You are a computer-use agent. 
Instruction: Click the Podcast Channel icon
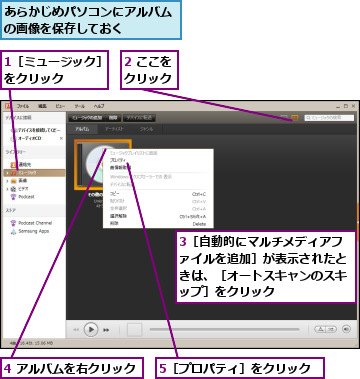13,223
